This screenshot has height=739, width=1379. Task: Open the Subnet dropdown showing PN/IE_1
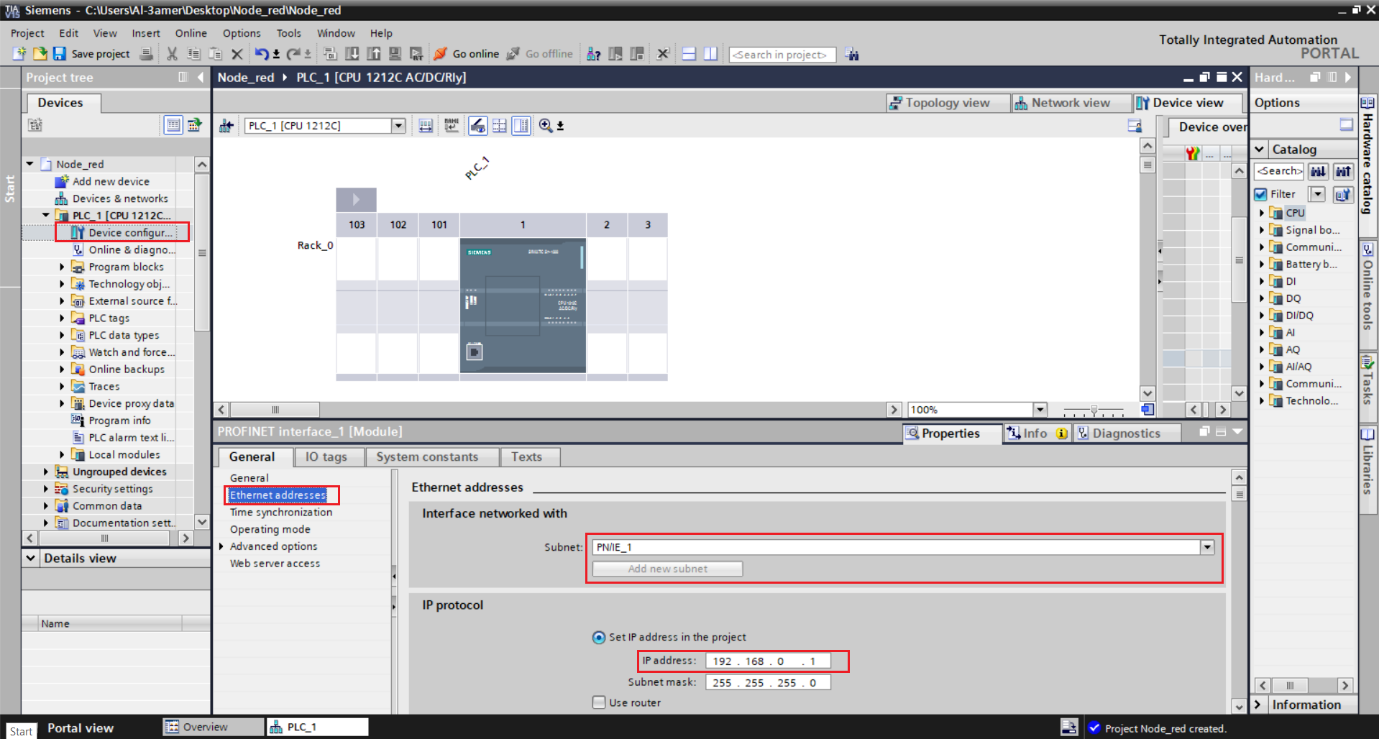tap(1206, 547)
